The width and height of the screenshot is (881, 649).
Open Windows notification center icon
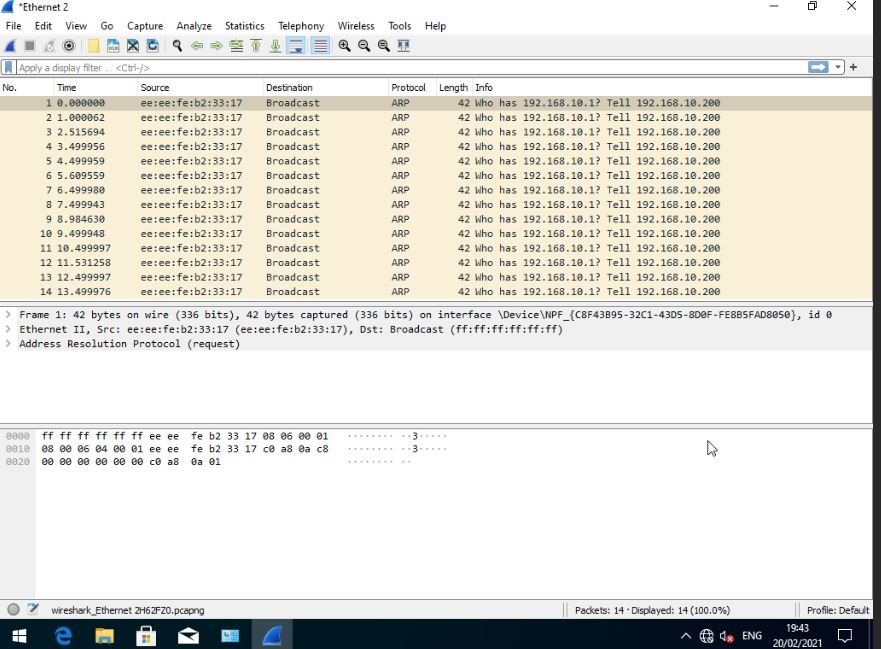(845, 636)
